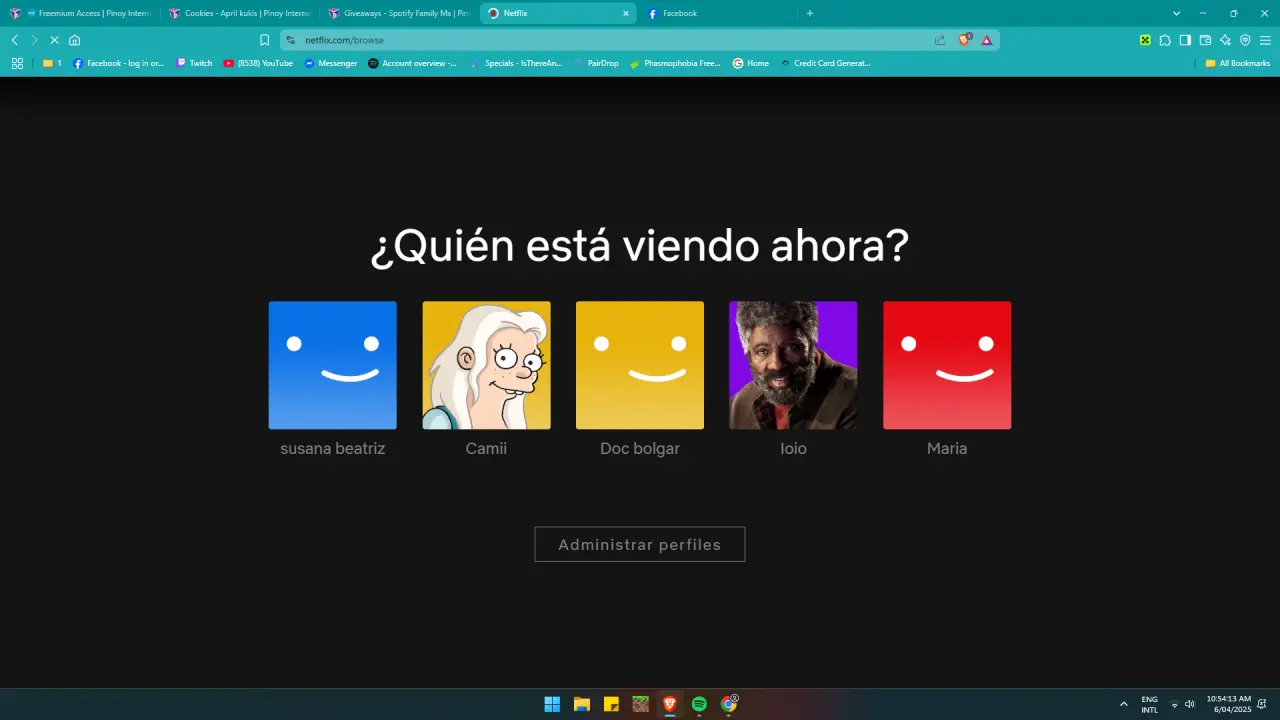Image resolution: width=1280 pixels, height=720 pixels.
Task: Open the browser hamburger main menu
Action: pyautogui.click(x=1265, y=40)
